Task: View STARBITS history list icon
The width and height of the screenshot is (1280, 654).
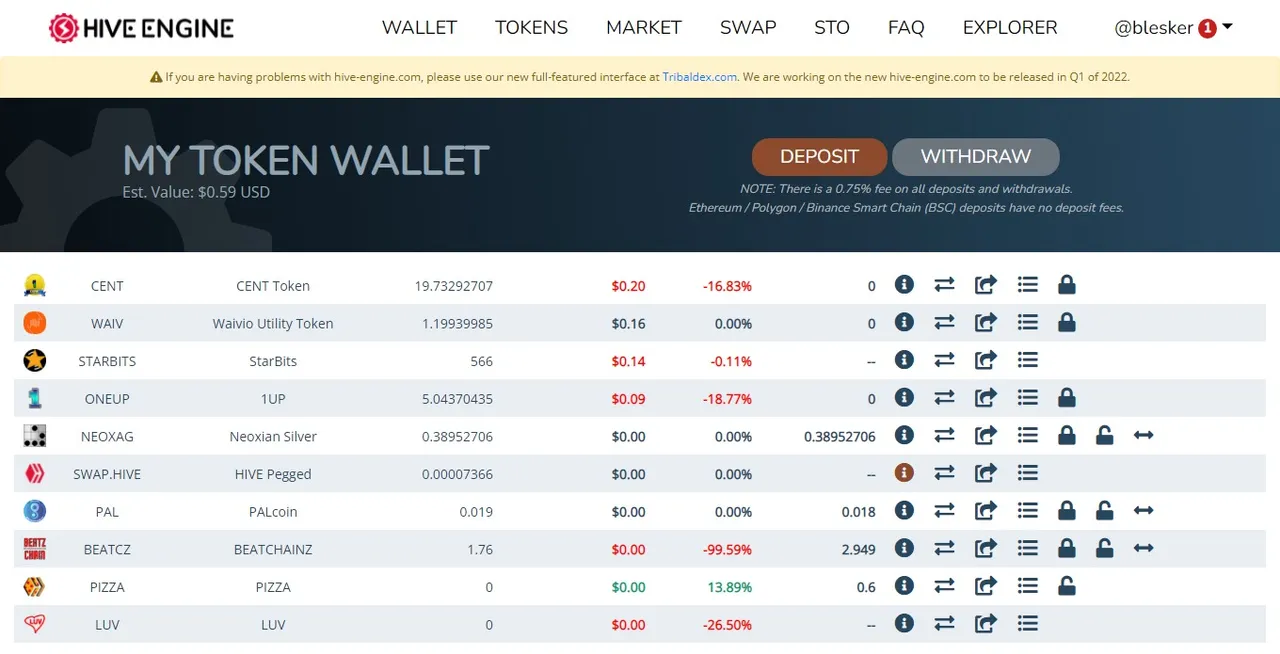Action: point(1027,360)
